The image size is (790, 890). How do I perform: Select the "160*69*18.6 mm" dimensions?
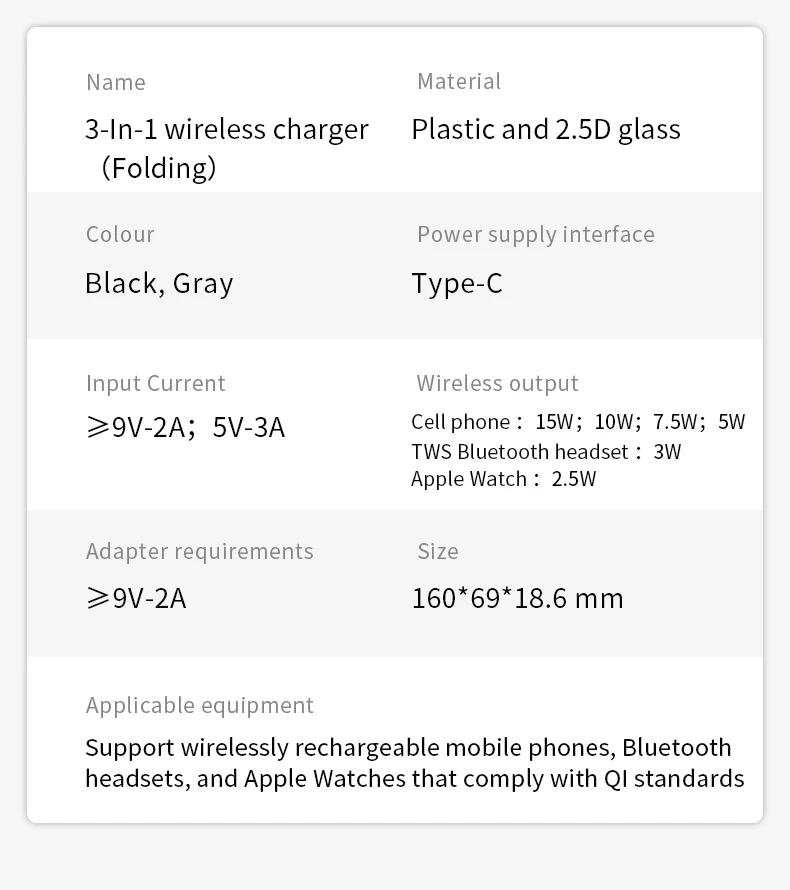[517, 598]
